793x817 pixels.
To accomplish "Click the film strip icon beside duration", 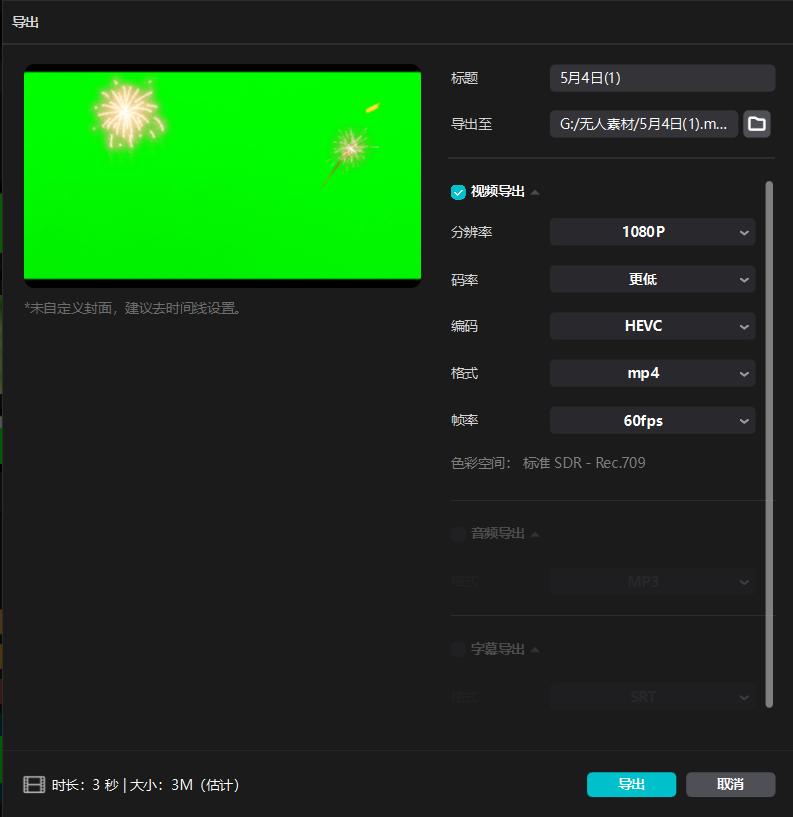I will pyautogui.click(x=35, y=785).
